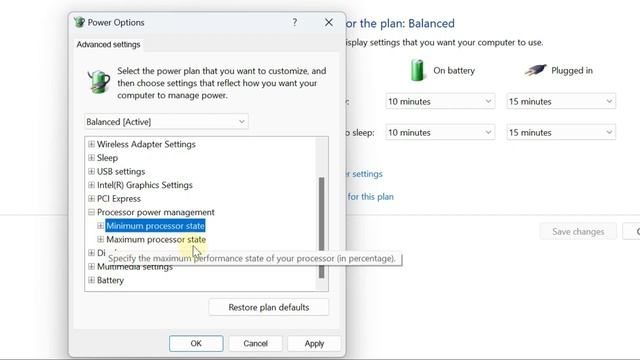Click Restore plan defaults button

tap(269, 307)
